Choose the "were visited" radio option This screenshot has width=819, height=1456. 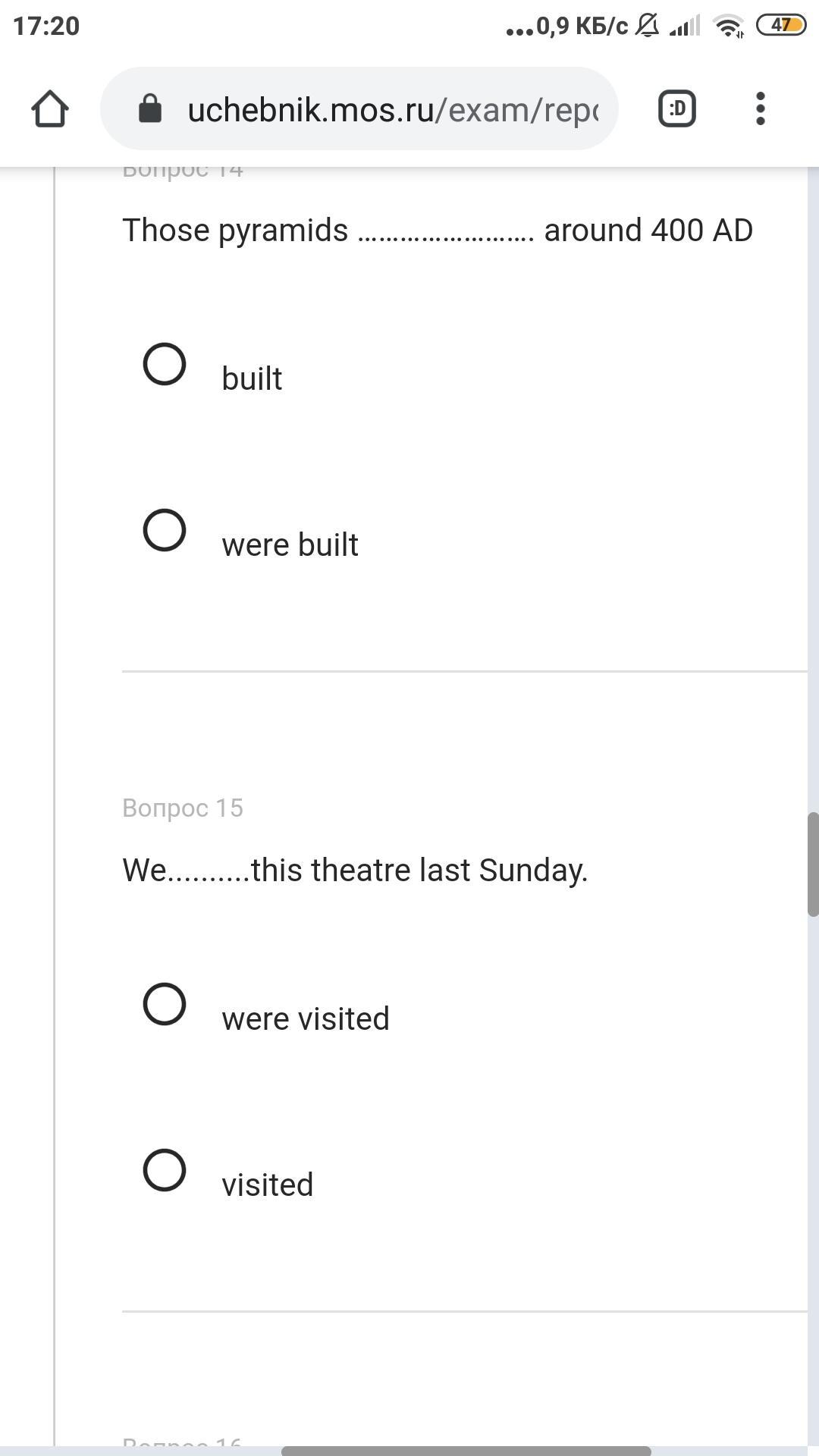[165, 1004]
